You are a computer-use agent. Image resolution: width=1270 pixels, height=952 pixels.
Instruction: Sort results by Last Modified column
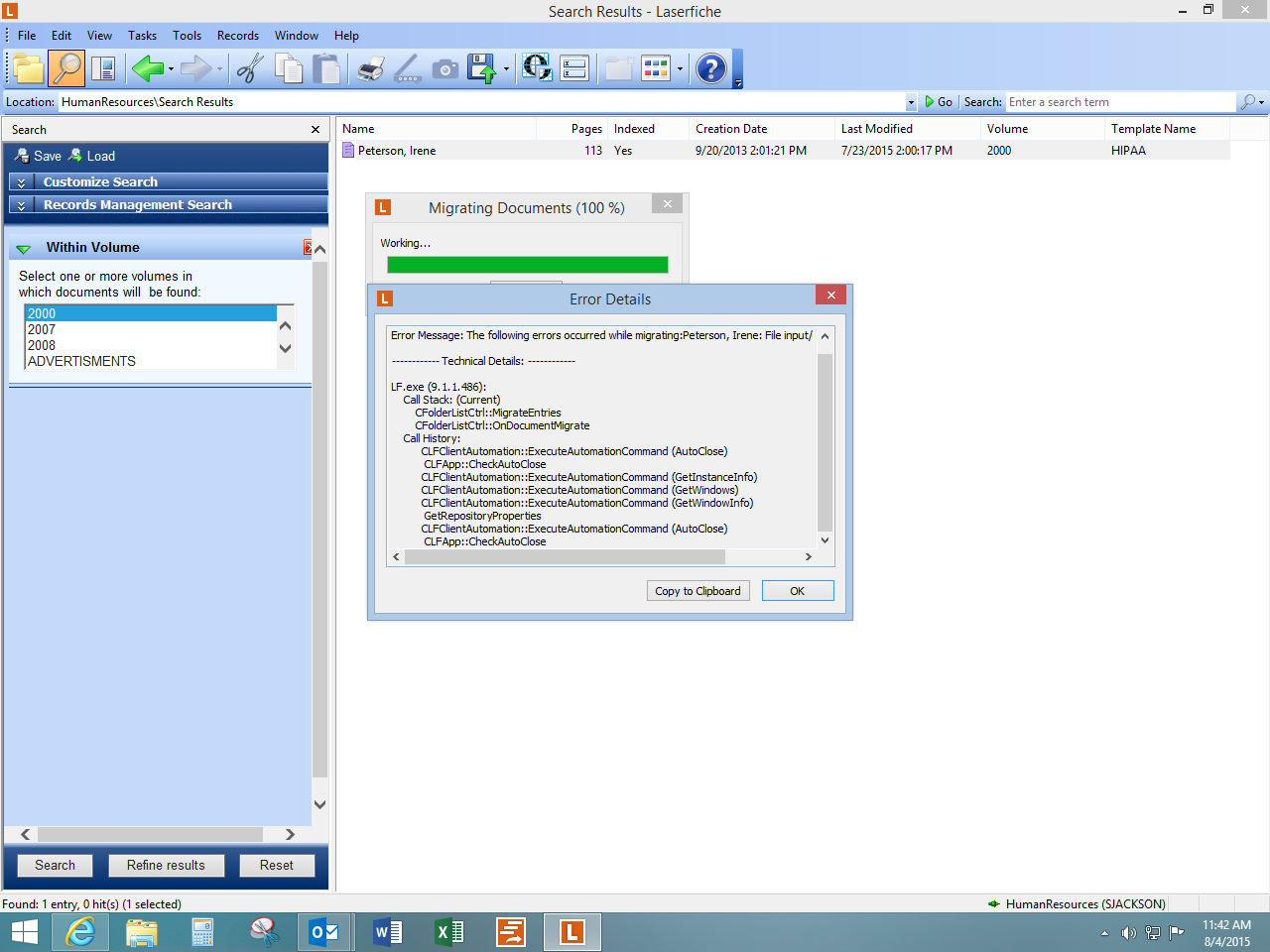tap(907, 129)
